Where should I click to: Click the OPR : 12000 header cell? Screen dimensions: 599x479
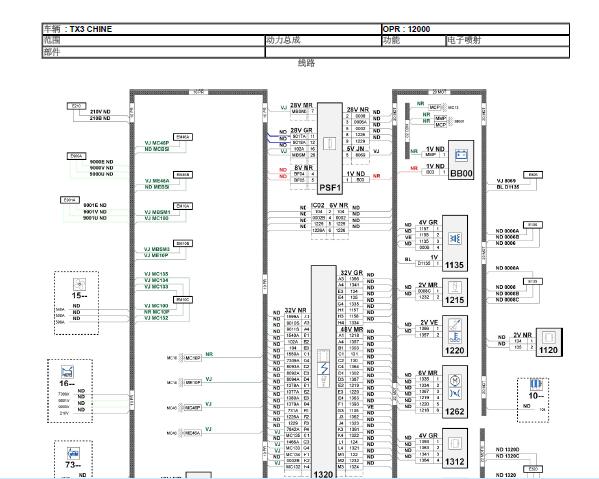475,29
